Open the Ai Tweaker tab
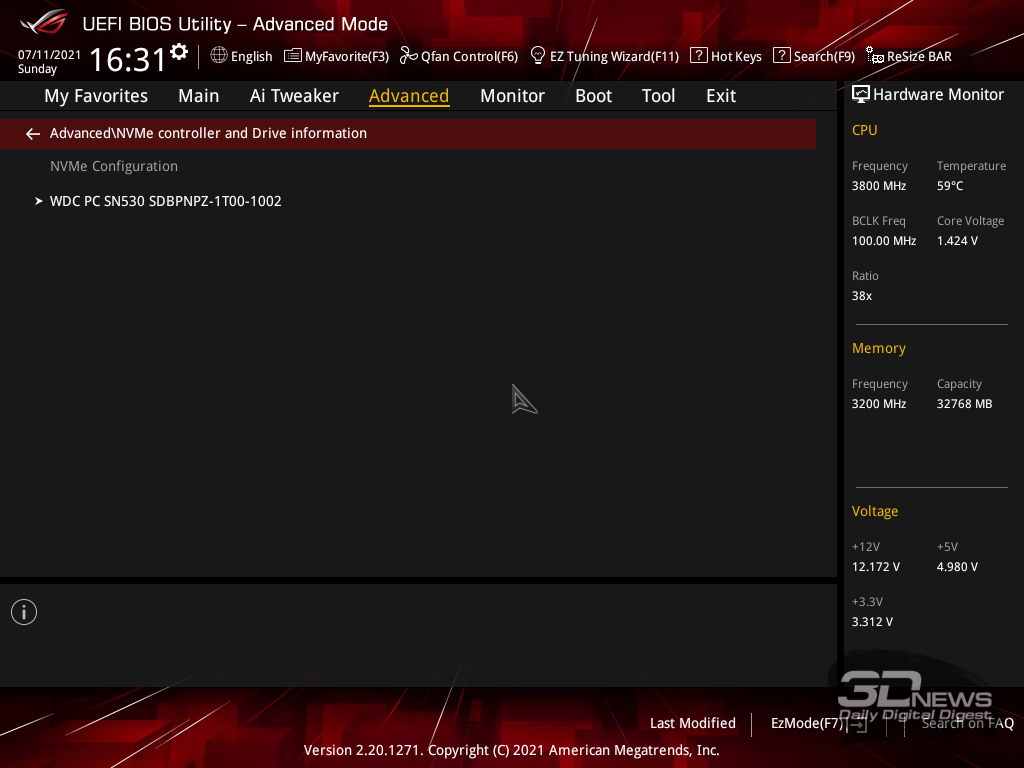The height and width of the screenshot is (768, 1024). [x=294, y=96]
